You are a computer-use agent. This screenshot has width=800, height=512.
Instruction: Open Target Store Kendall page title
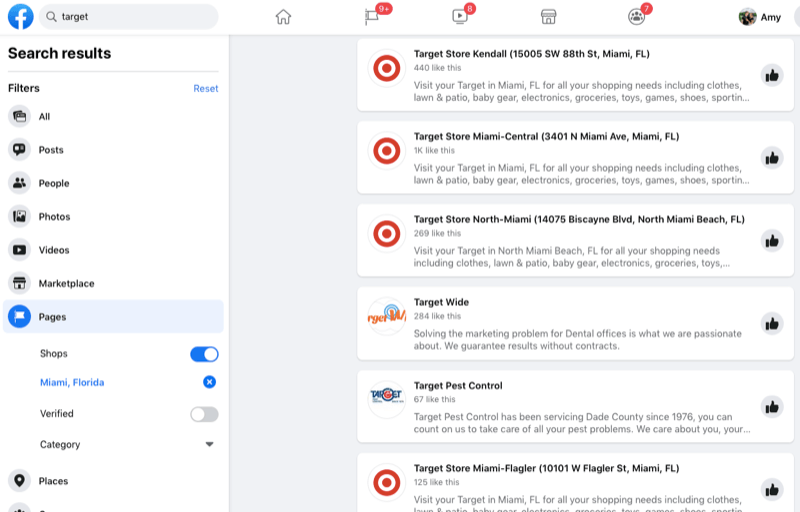532,54
